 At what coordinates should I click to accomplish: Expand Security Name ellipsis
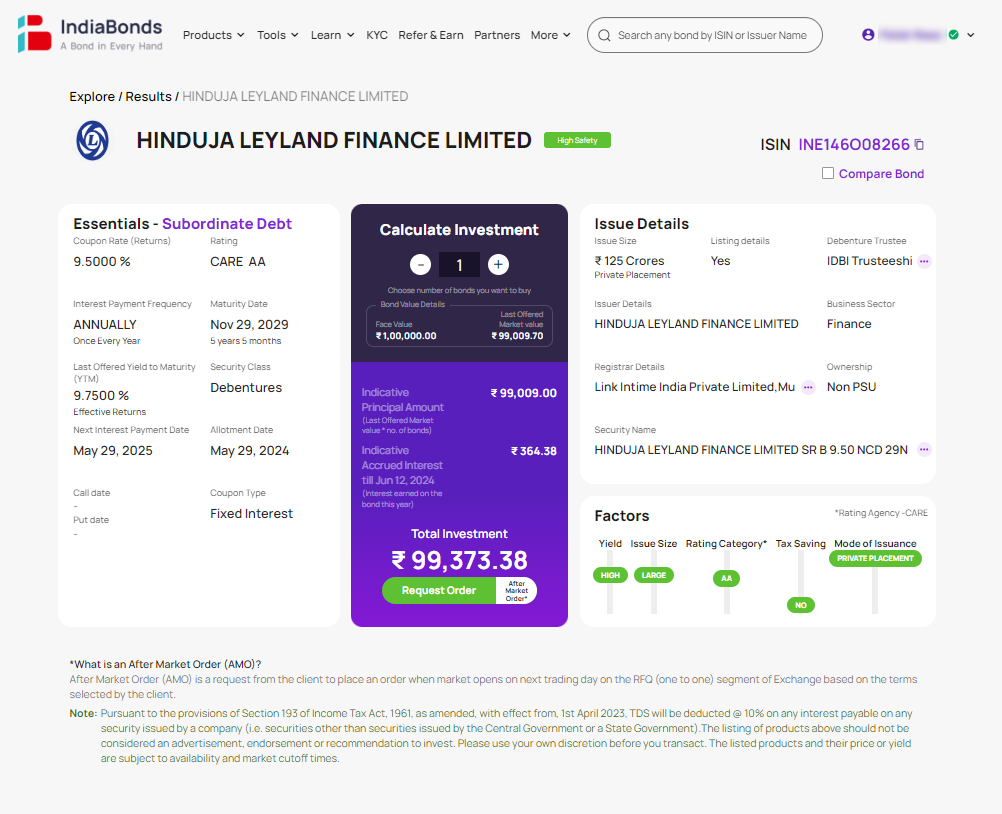click(x=924, y=450)
